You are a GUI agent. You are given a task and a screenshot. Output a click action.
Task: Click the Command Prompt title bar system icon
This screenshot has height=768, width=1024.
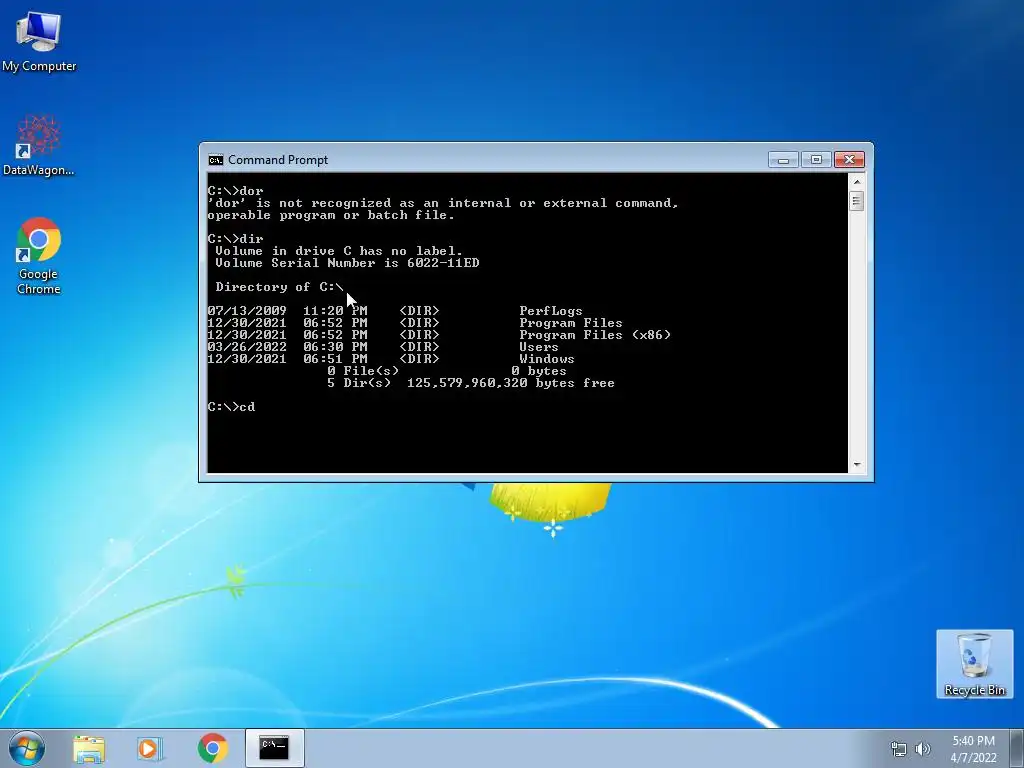(x=216, y=160)
